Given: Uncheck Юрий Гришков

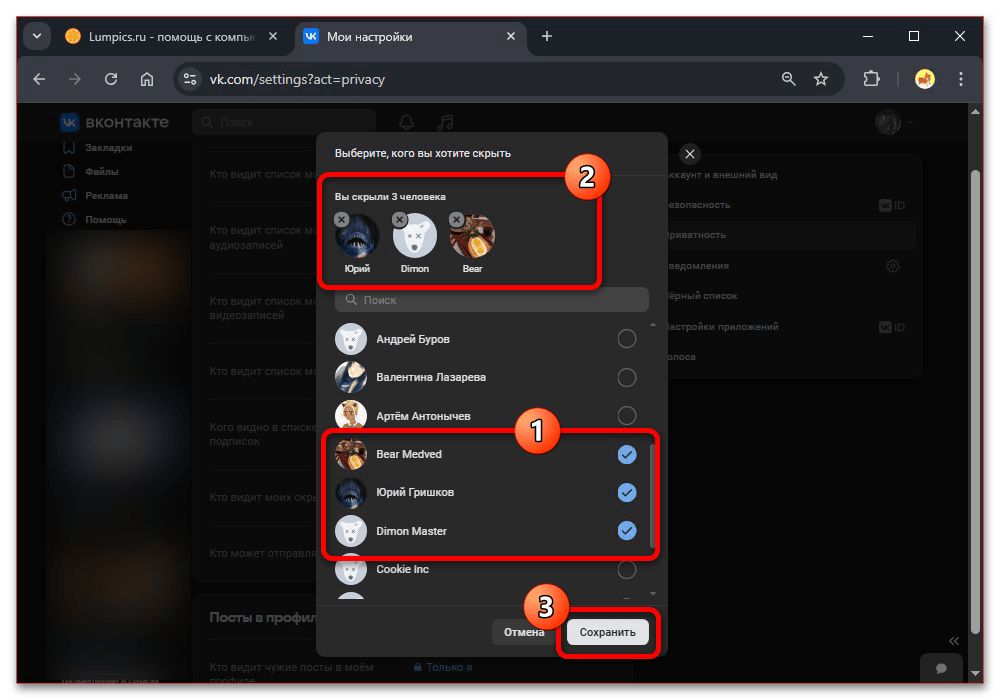Looking at the screenshot, I should point(627,492).
